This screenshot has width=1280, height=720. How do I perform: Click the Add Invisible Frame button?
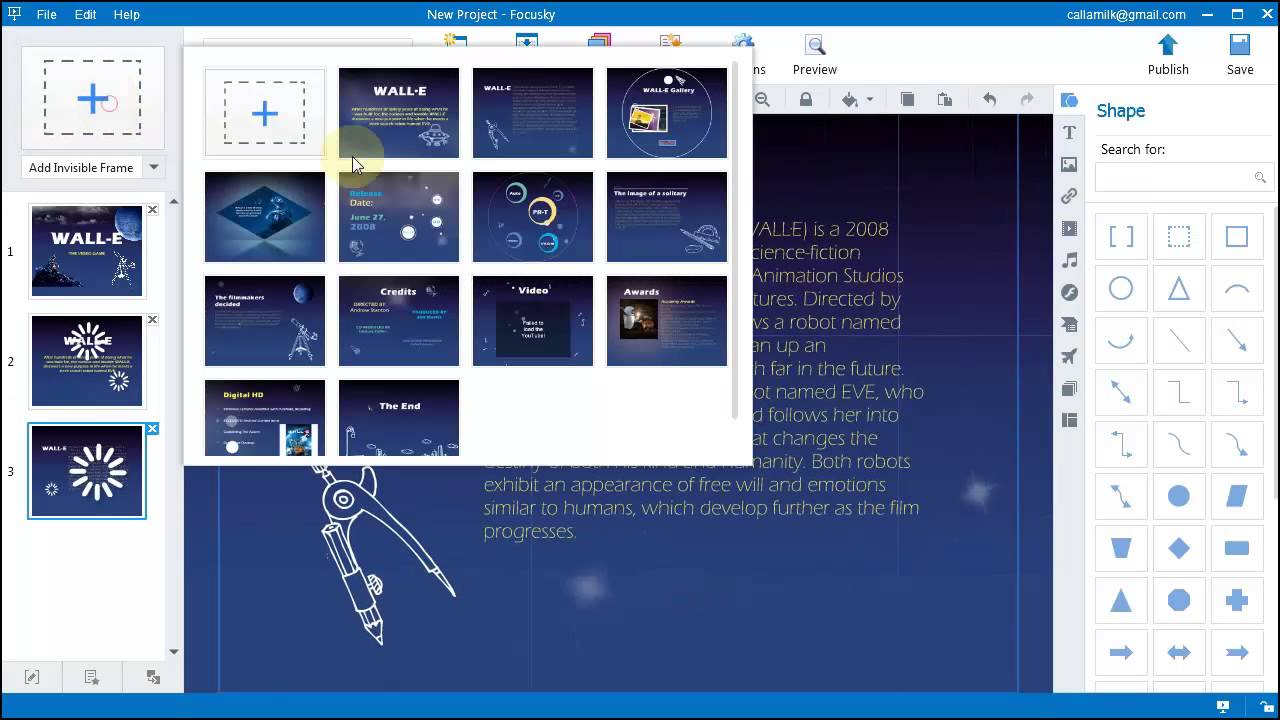pyautogui.click(x=81, y=167)
